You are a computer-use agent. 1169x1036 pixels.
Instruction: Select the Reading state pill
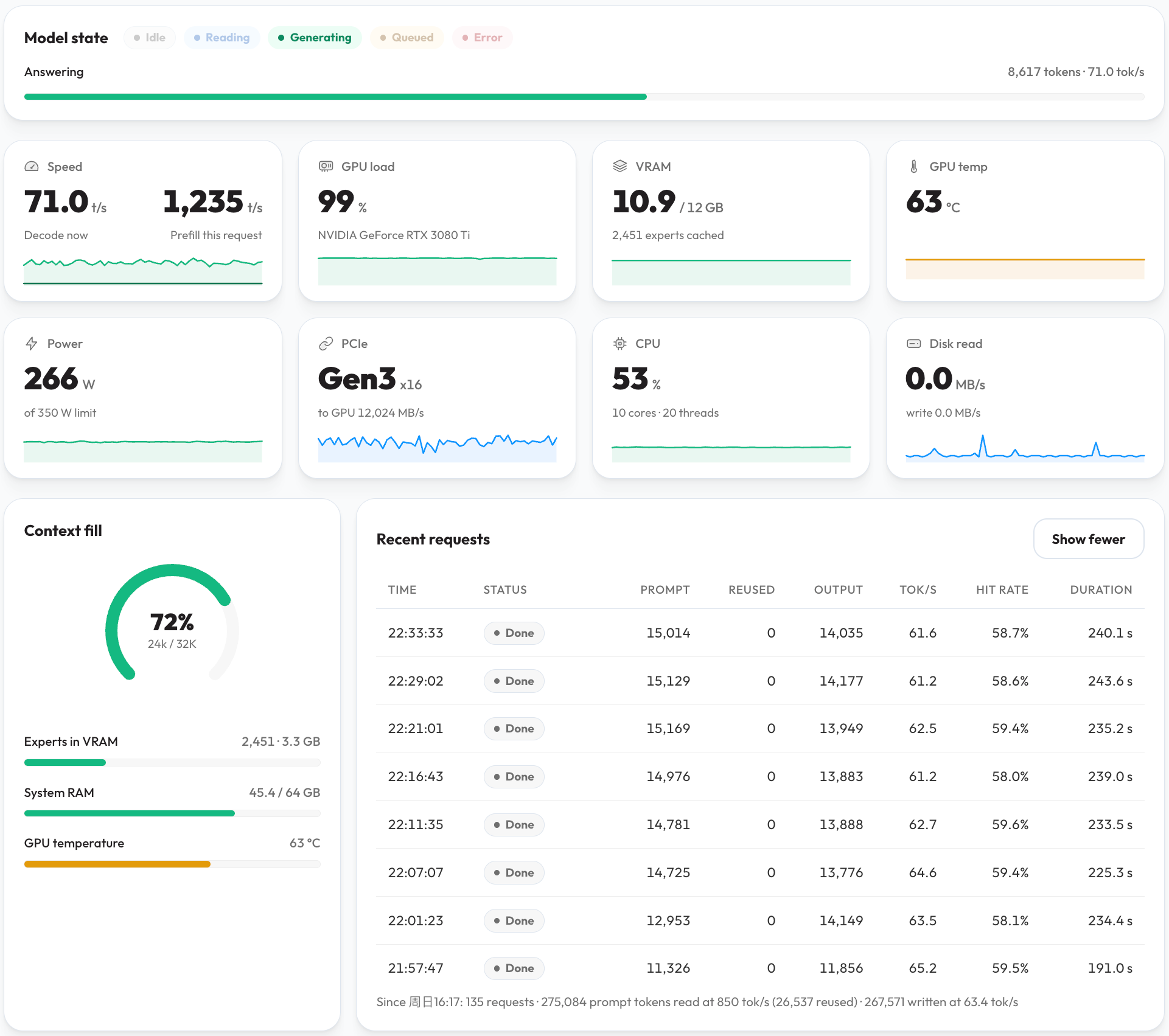point(222,38)
